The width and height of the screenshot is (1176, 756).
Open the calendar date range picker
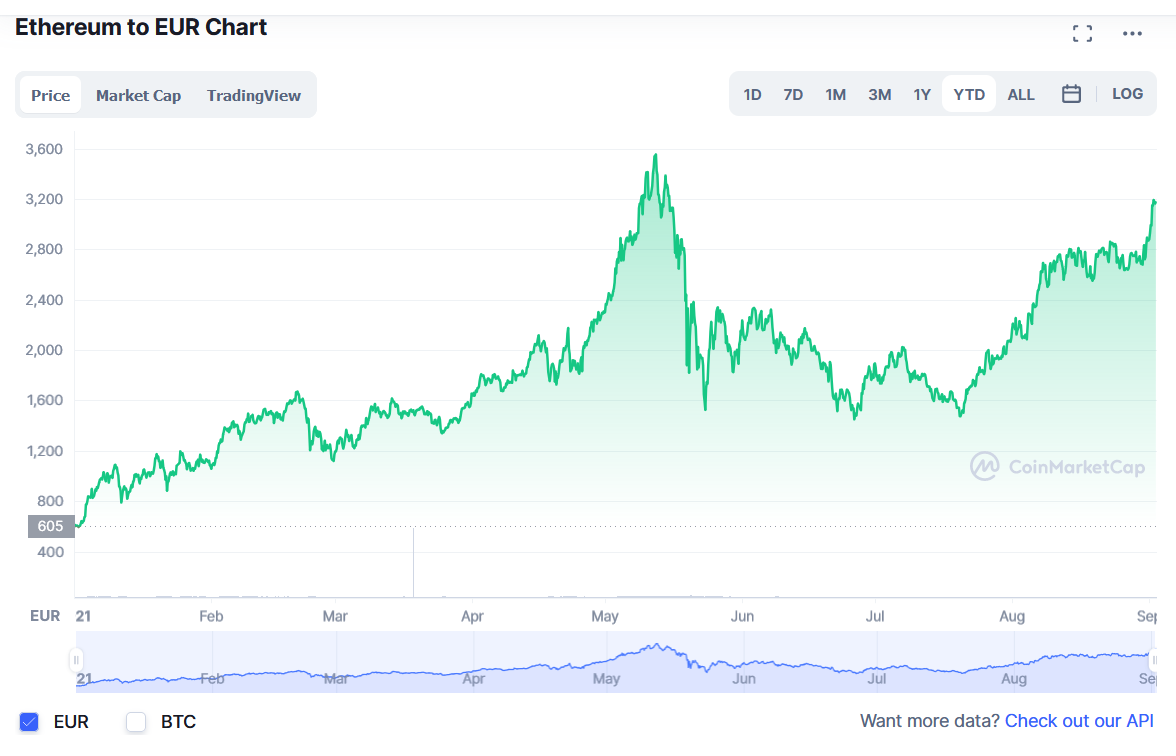[1071, 94]
